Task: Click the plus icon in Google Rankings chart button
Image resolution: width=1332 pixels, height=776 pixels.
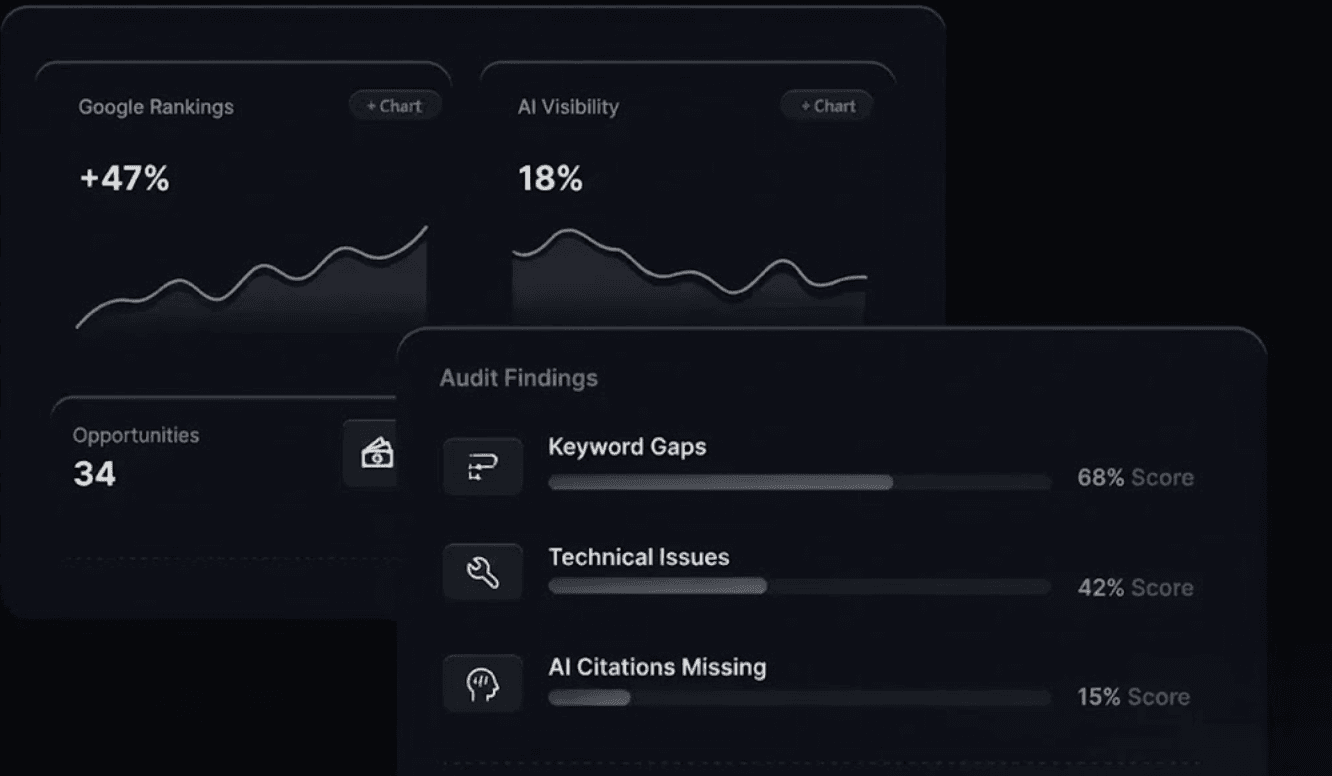Action: [370, 105]
